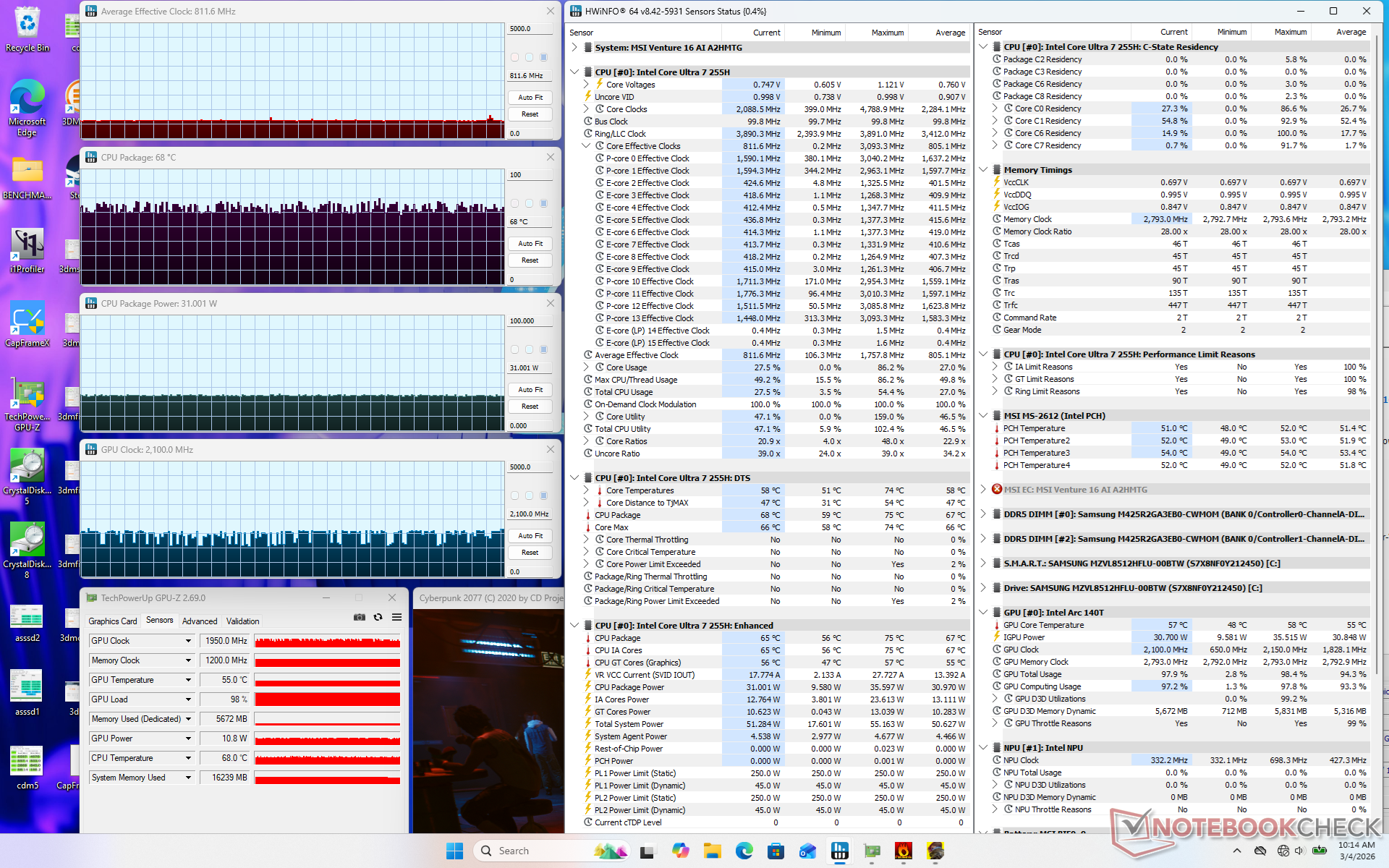The image size is (1389, 868).
Task: Switch to GPU-Z Advanced tab
Action: coord(200,621)
